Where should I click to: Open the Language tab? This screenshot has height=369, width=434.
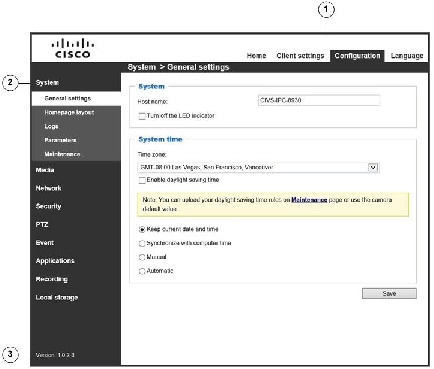[x=407, y=56]
